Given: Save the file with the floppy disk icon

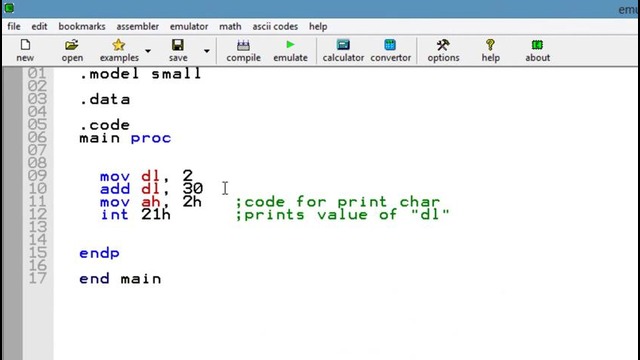Looking at the screenshot, I should coord(178,45).
